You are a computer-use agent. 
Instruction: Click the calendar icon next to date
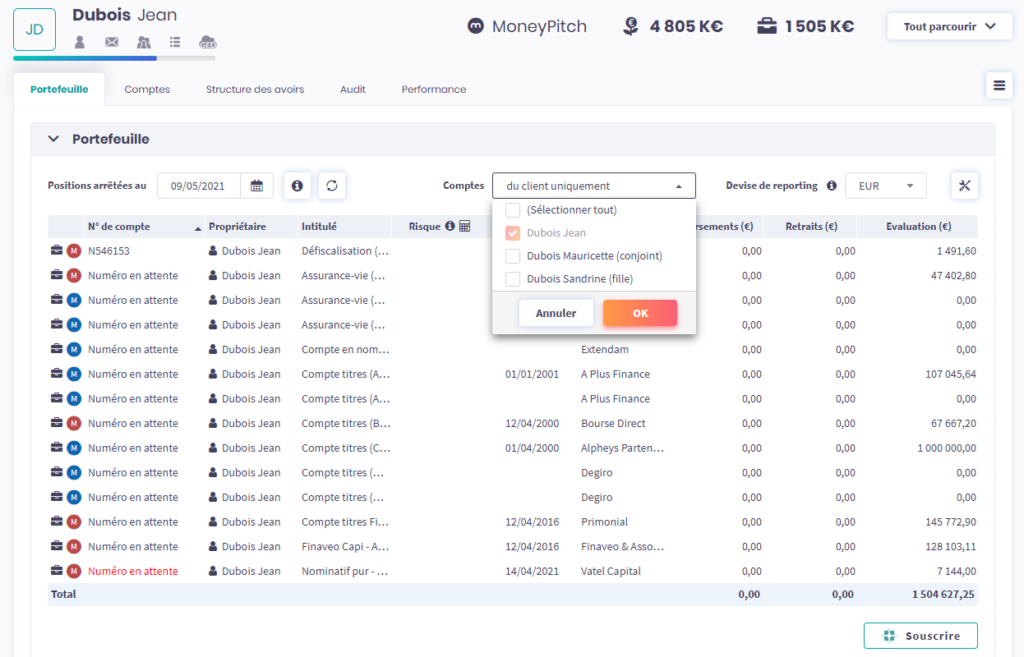point(257,185)
